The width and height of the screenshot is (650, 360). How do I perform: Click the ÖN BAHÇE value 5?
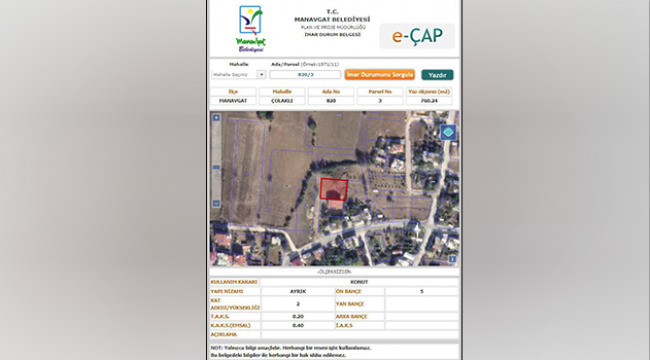422,292
